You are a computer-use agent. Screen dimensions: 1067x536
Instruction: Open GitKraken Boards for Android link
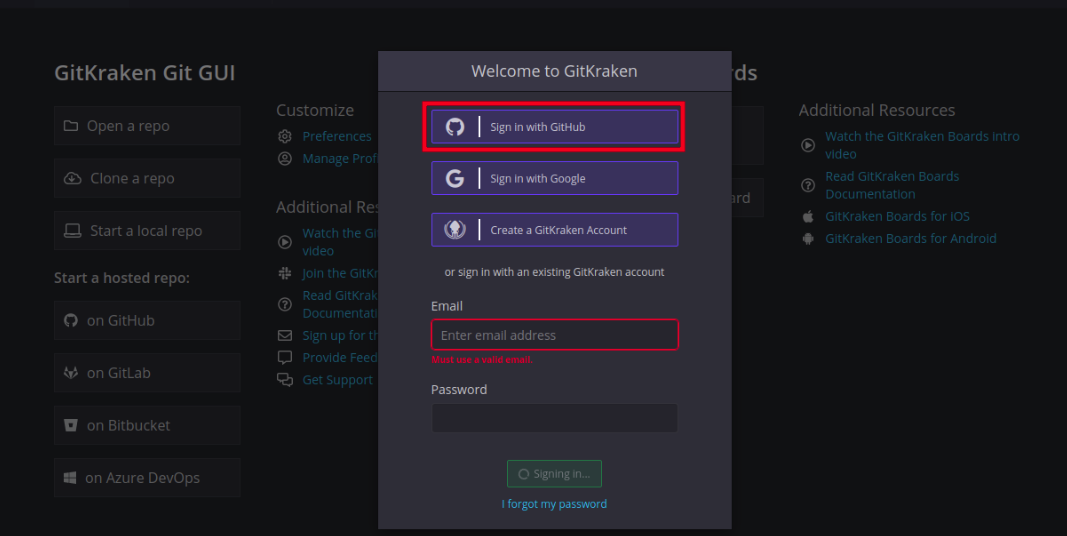[910, 239]
